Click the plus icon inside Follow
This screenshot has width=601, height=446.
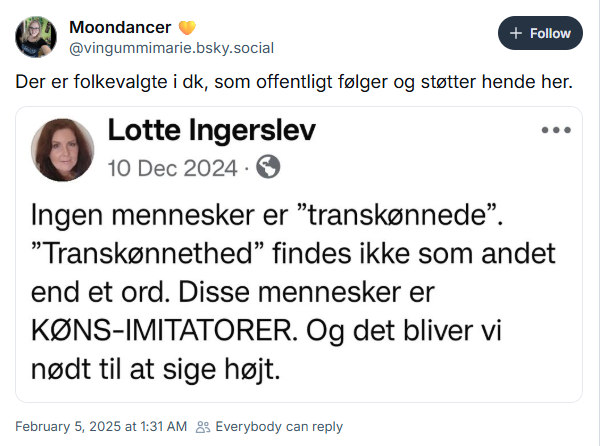pos(516,33)
